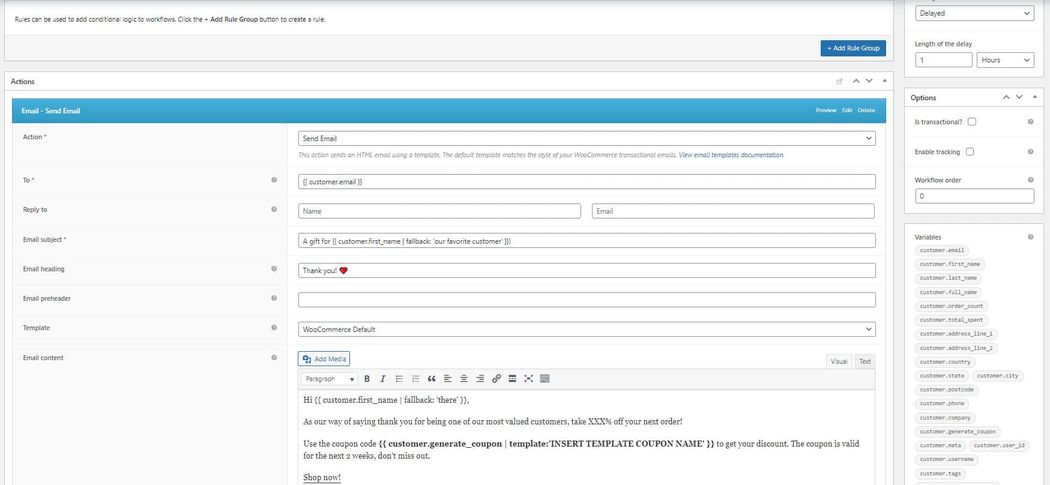Insert or edit link in editor
The width and height of the screenshot is (1050, 485).
(496, 378)
